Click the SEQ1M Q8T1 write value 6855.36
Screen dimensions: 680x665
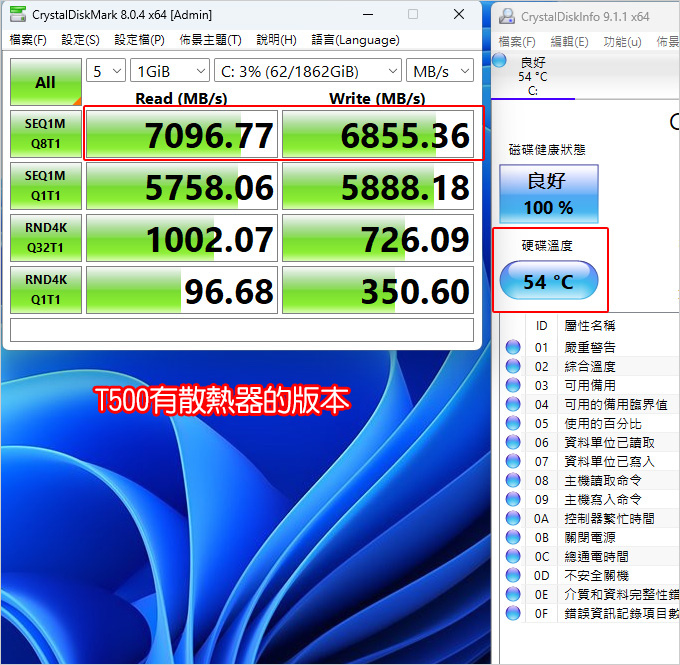point(378,134)
